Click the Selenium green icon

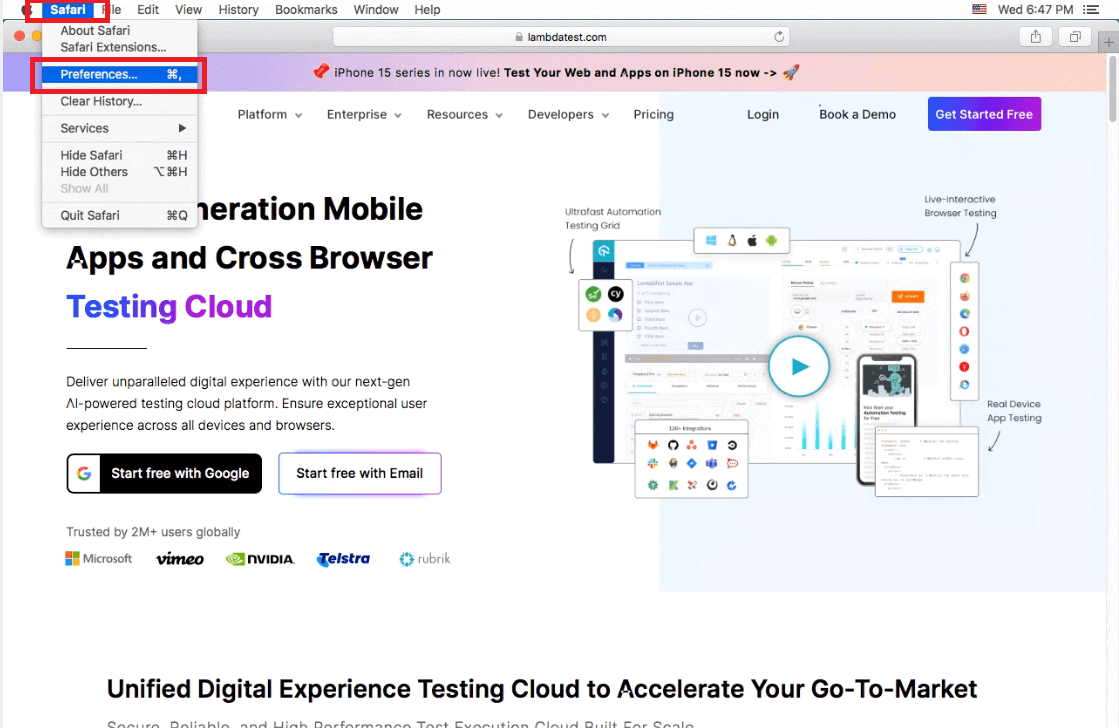click(593, 293)
